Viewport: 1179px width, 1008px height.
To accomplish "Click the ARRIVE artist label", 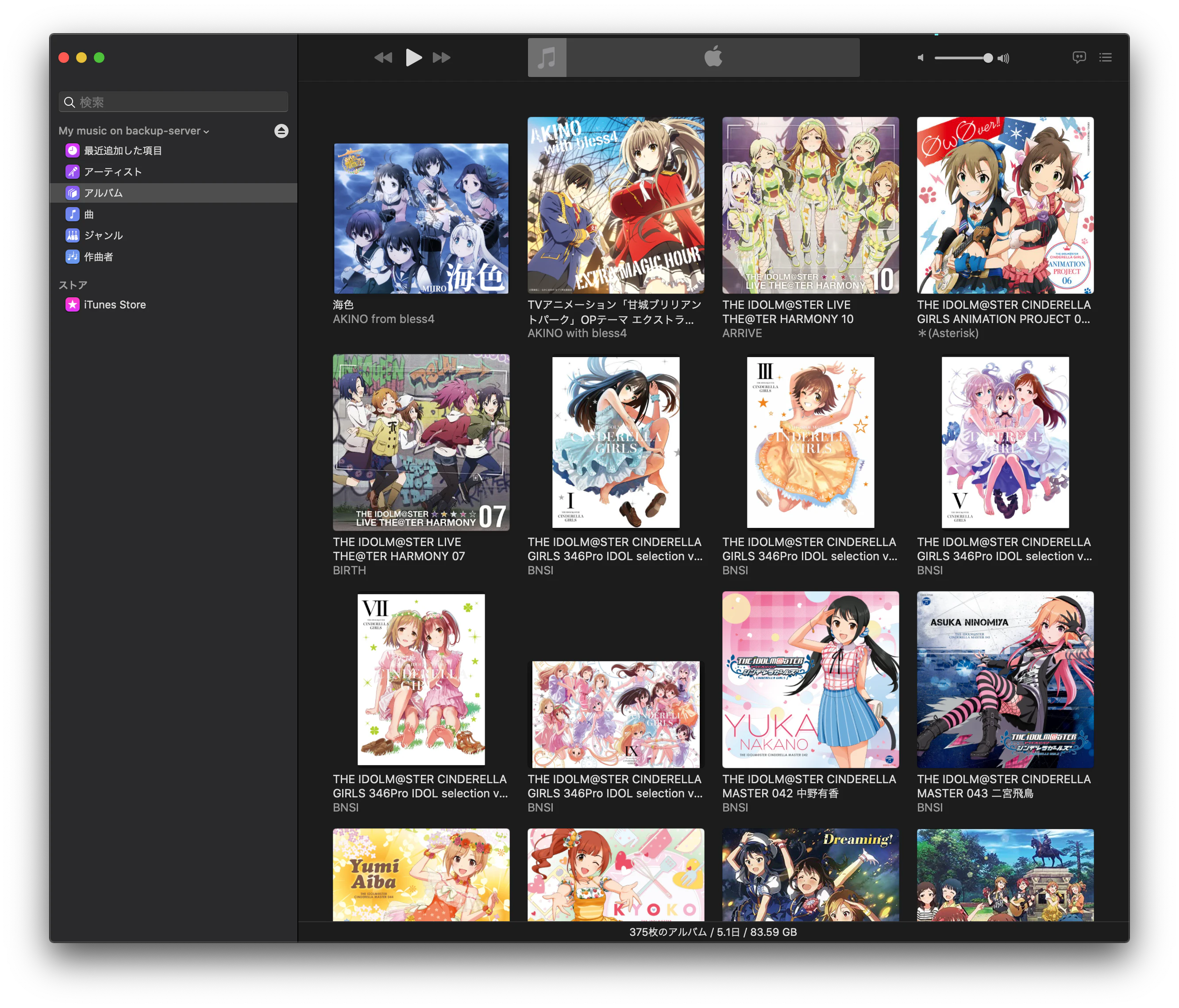I will click(x=742, y=333).
